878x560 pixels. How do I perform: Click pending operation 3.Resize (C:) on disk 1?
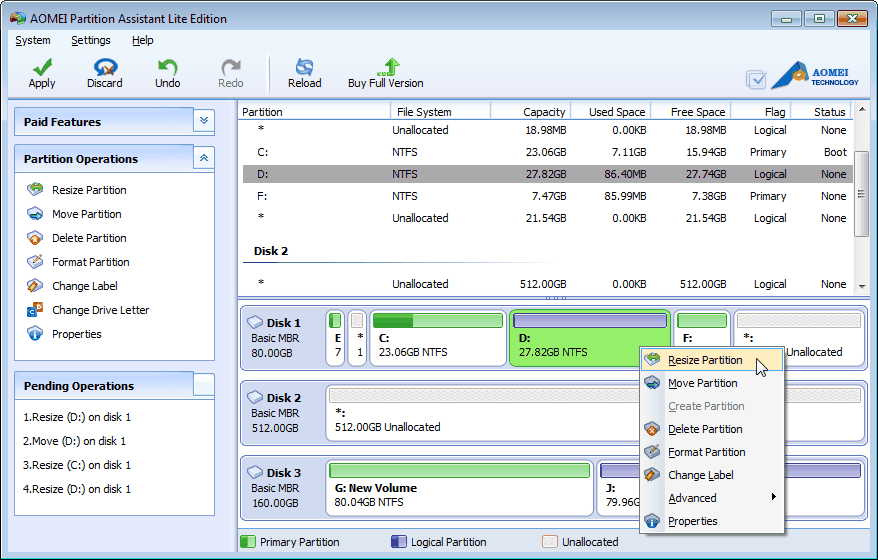(x=77, y=465)
